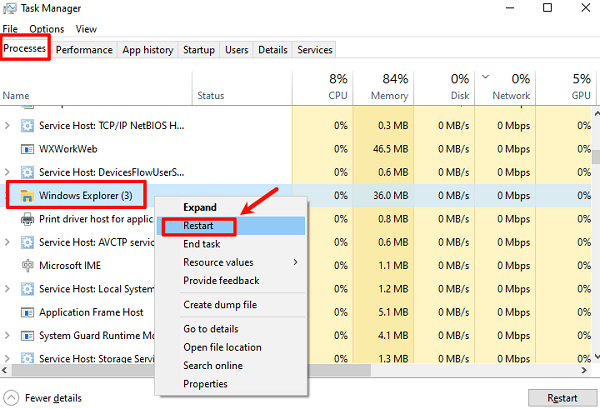
Task: Click the Microsoft IME icon
Action: [27, 266]
